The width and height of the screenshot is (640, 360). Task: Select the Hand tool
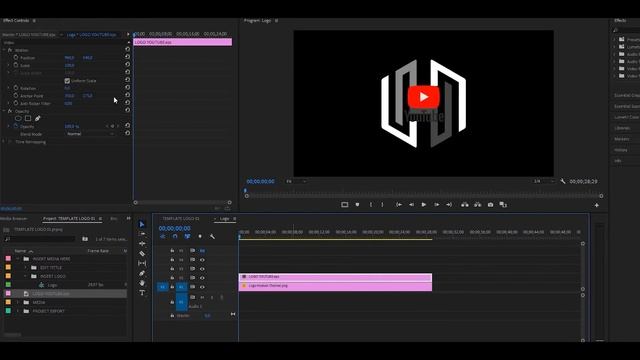(142, 283)
